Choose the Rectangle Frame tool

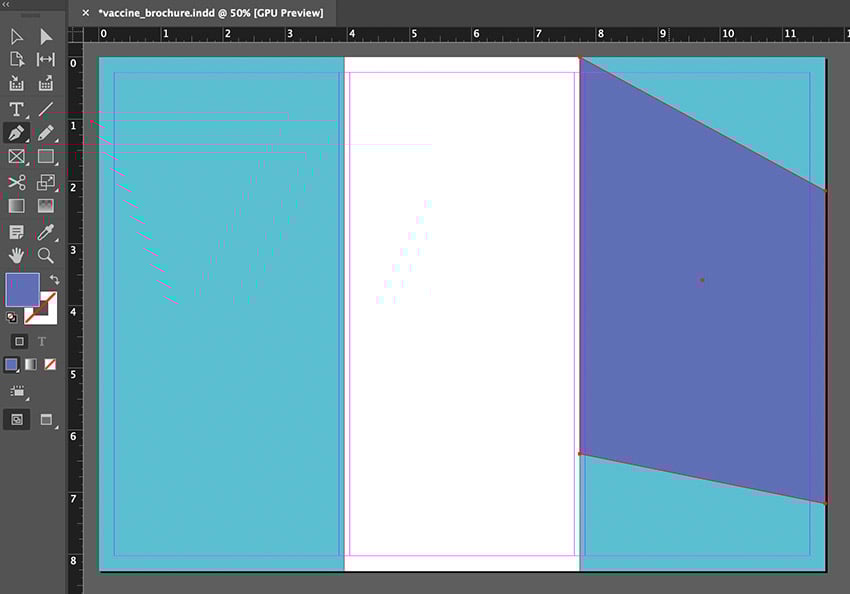point(17,157)
